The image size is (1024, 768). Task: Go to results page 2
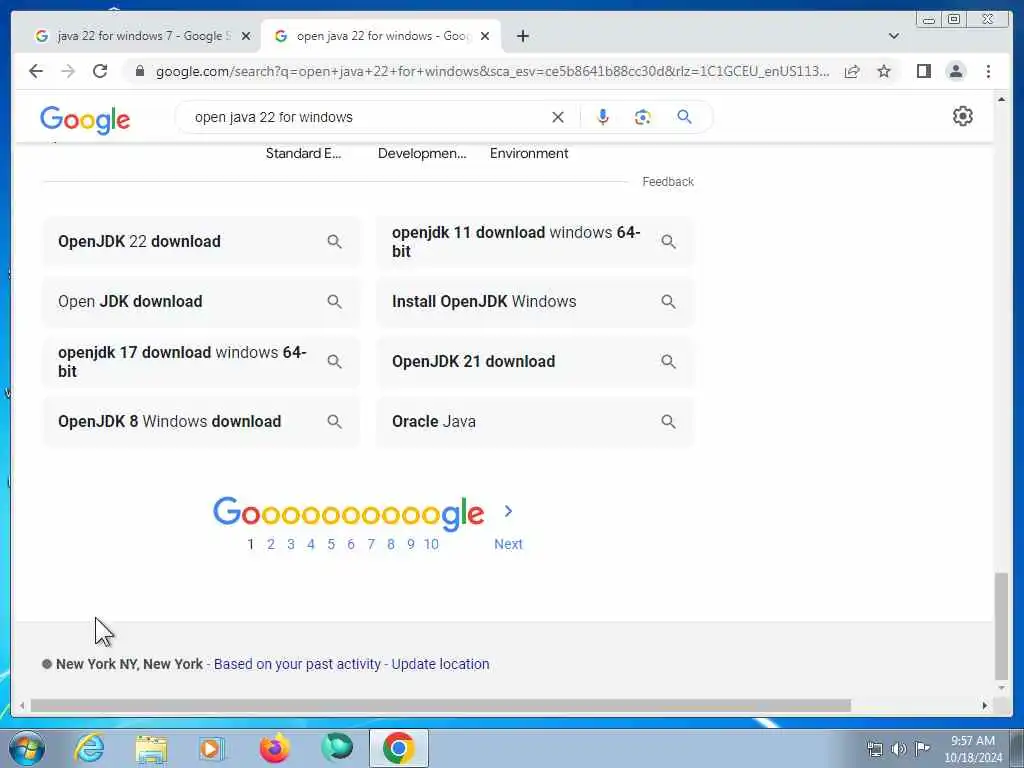270,544
